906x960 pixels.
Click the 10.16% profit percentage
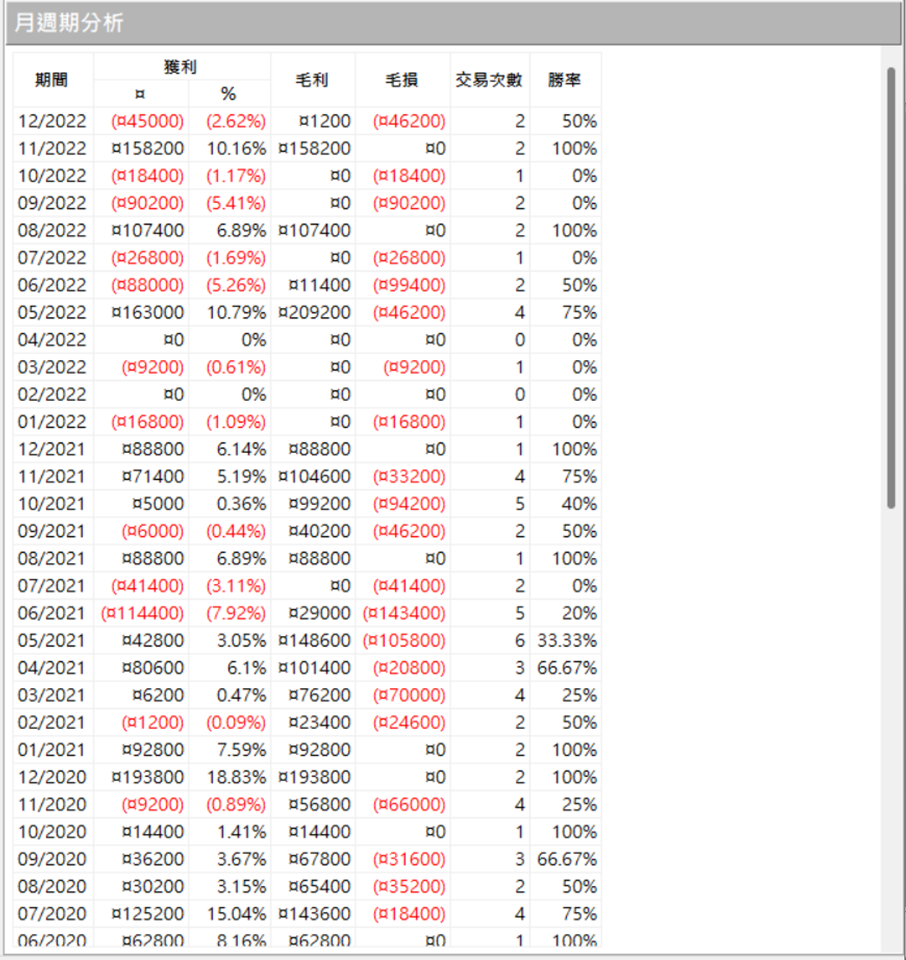click(236, 148)
